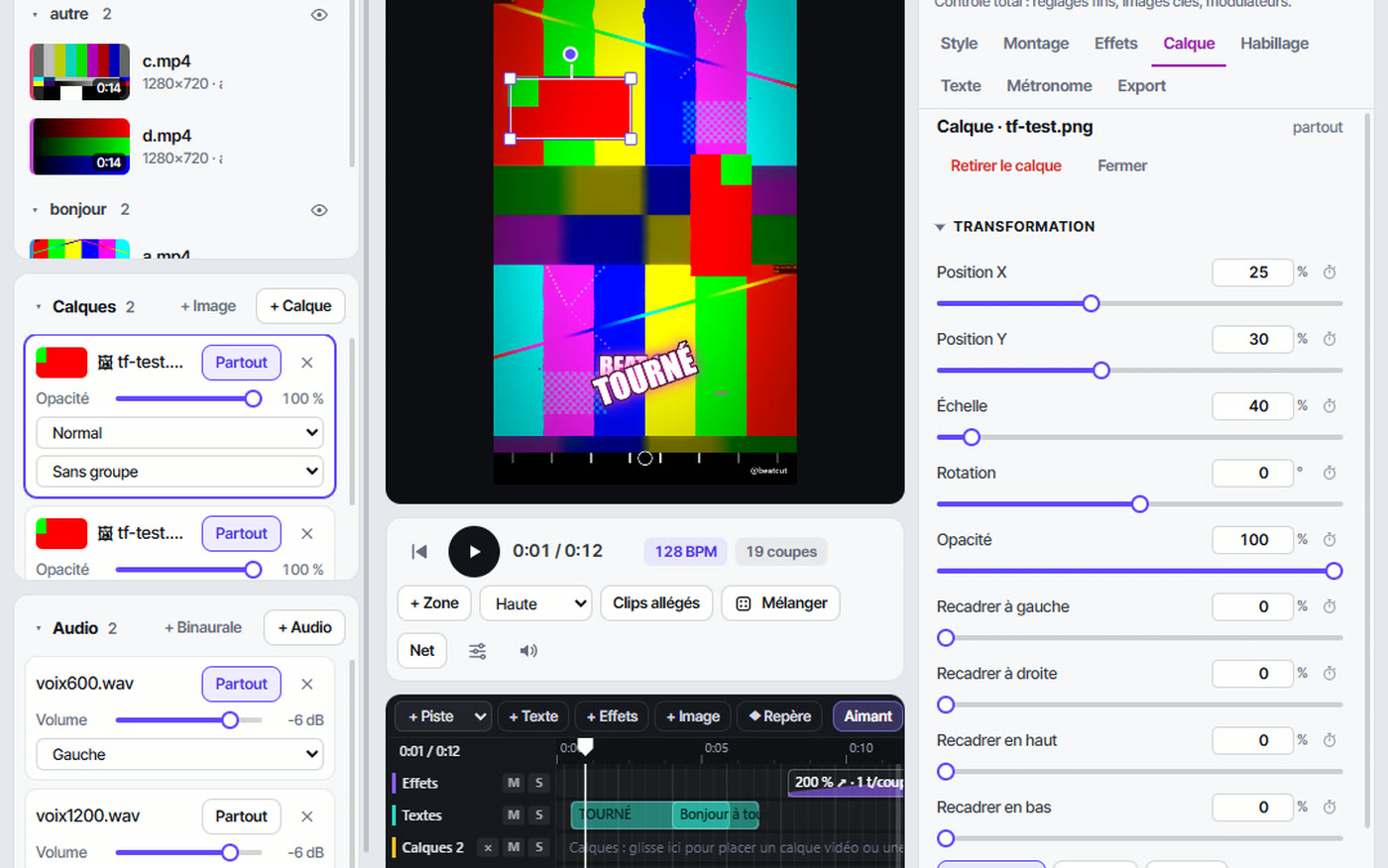Click the Échelle slider handle

tap(972, 437)
